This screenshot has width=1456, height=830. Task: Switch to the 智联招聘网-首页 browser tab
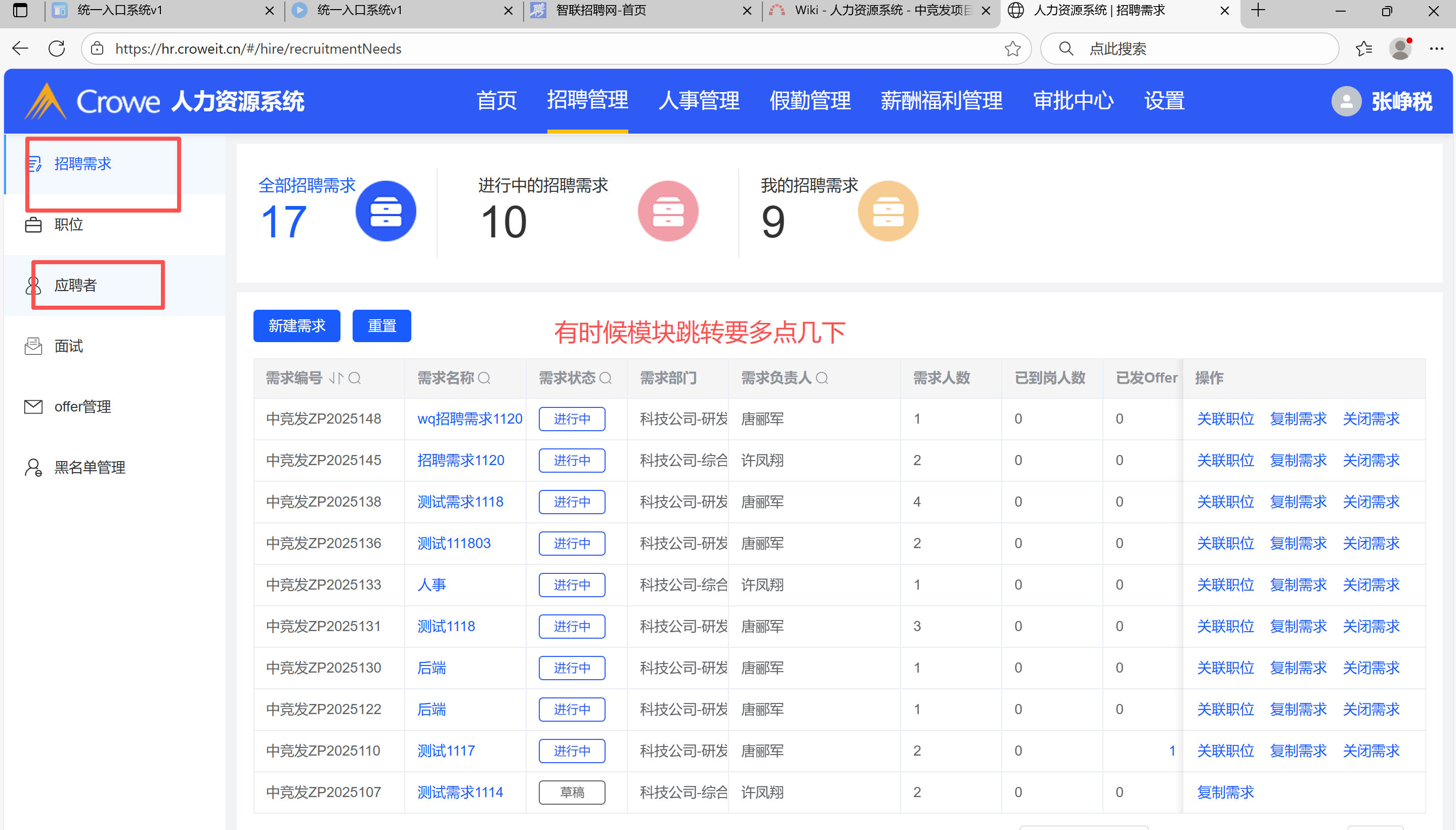(601, 10)
